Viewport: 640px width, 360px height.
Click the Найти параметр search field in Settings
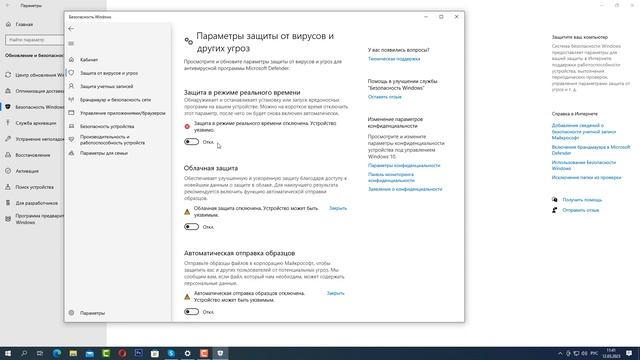35,40
